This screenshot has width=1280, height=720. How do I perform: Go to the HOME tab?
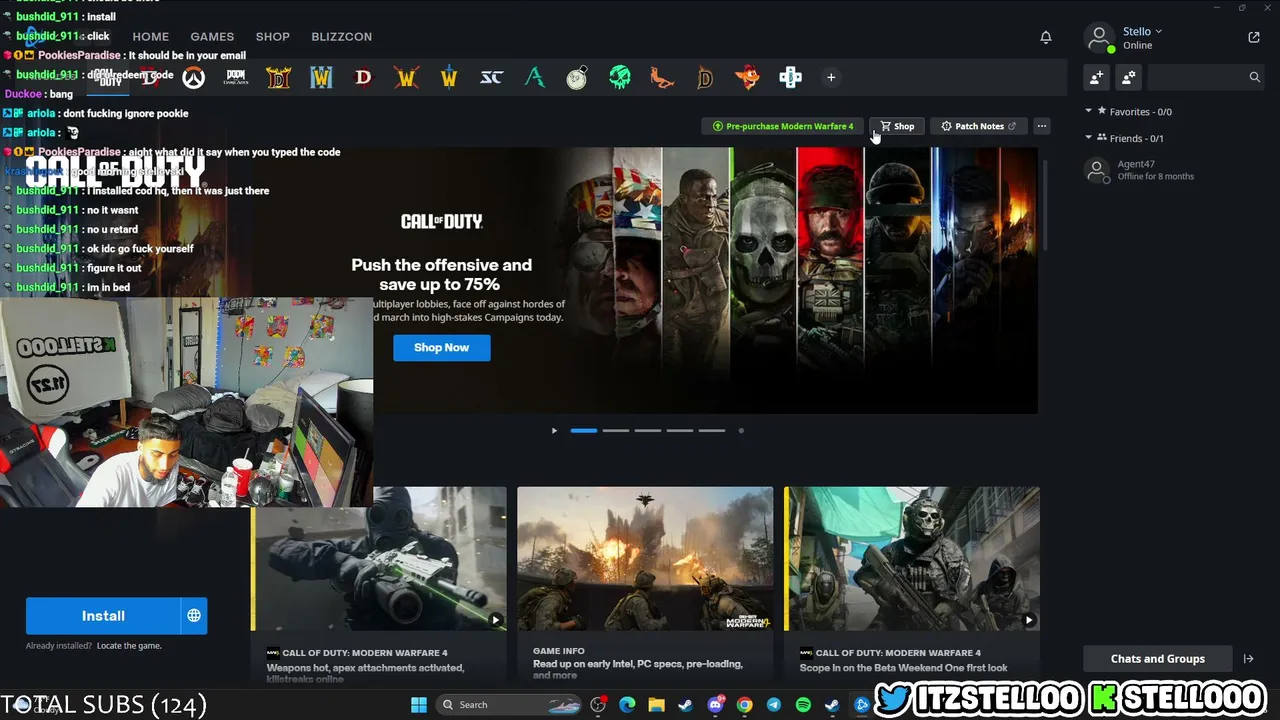coord(151,37)
